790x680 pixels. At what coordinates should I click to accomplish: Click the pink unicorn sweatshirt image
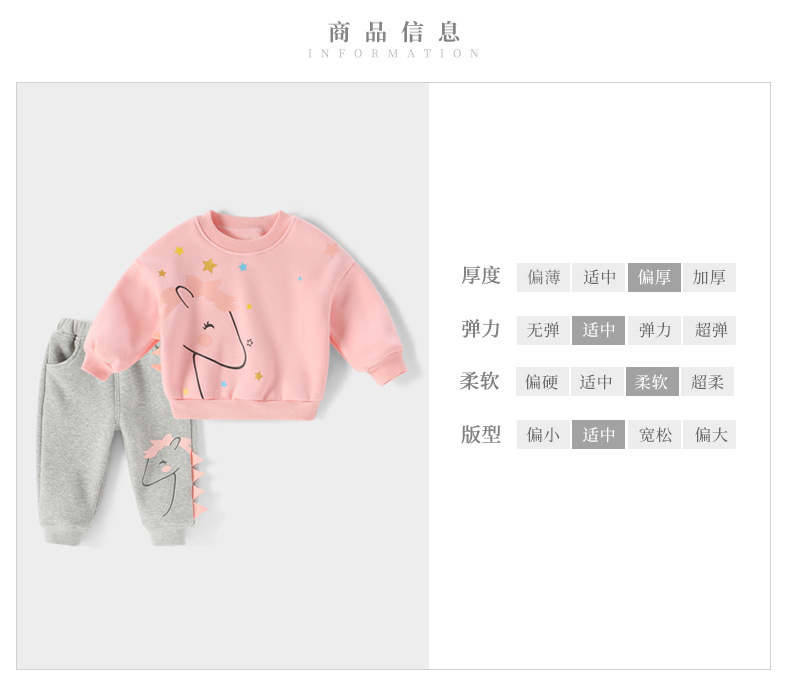pos(244,315)
